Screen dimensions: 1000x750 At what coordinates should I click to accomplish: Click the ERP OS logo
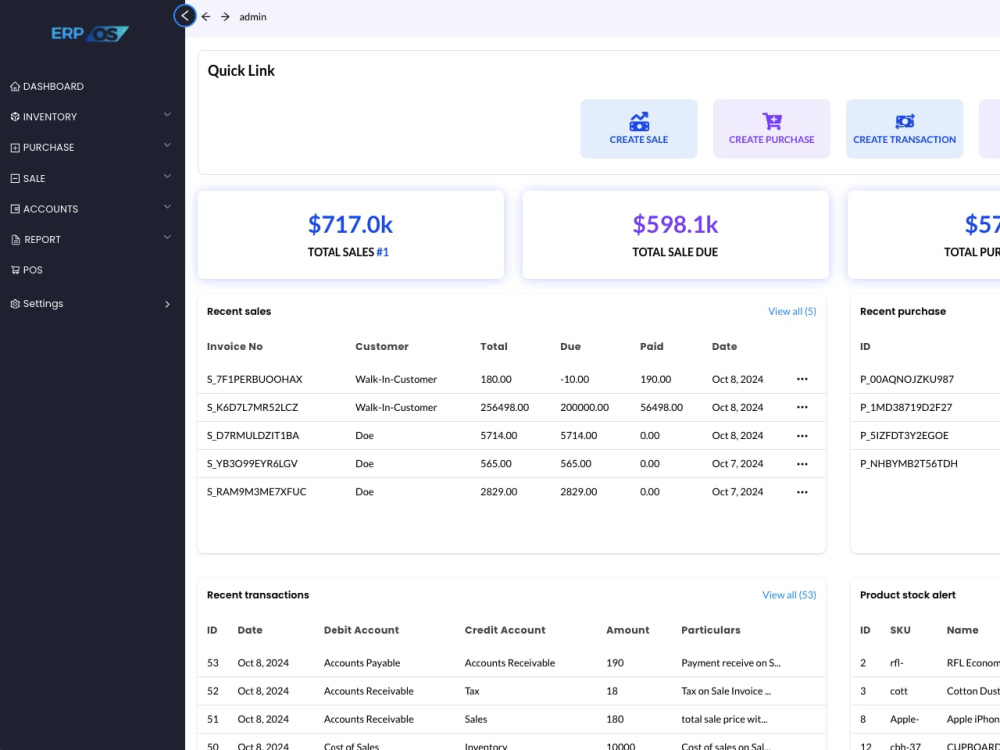[90, 33]
